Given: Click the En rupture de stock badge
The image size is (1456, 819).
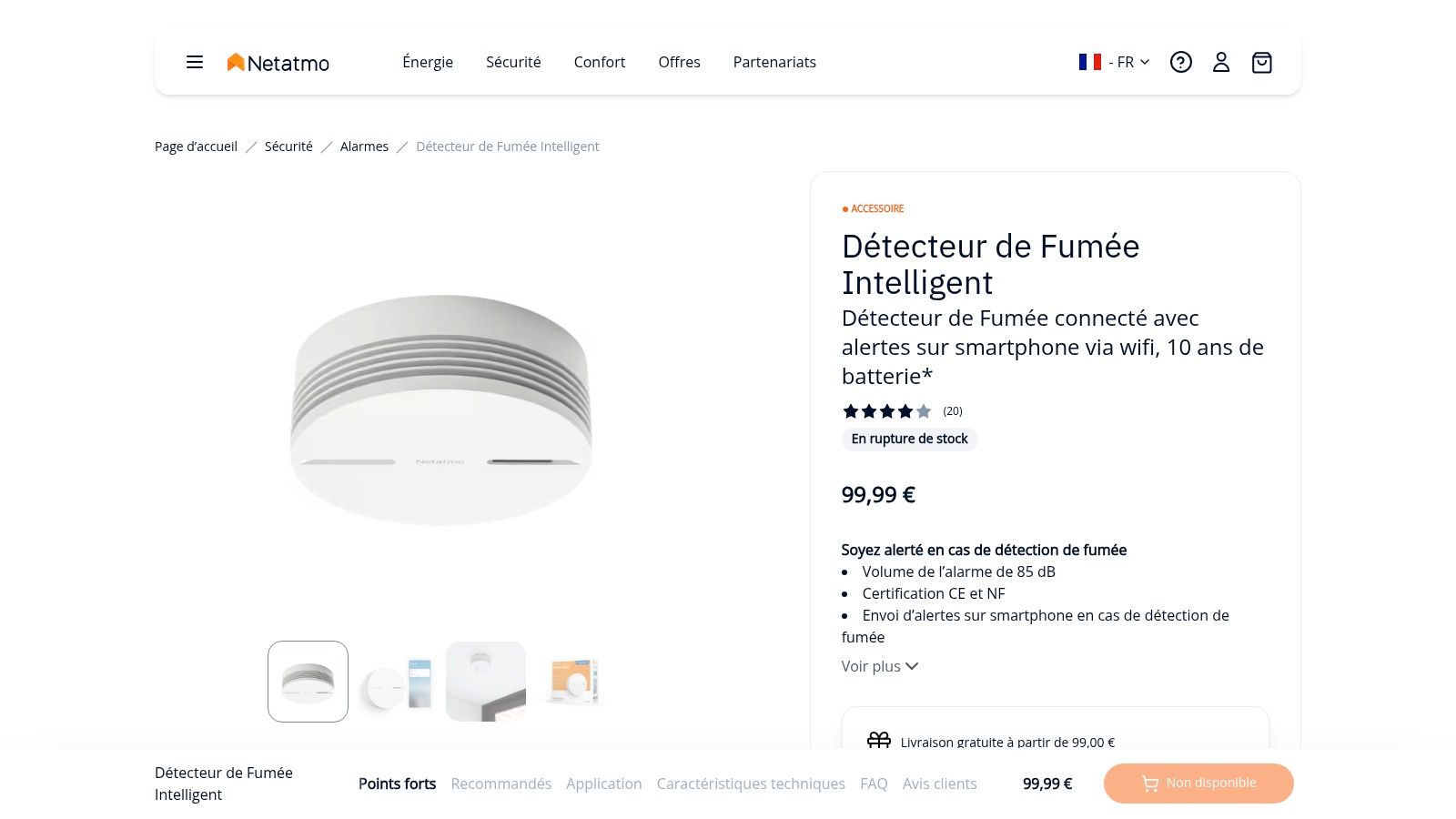Looking at the screenshot, I should point(909,439).
